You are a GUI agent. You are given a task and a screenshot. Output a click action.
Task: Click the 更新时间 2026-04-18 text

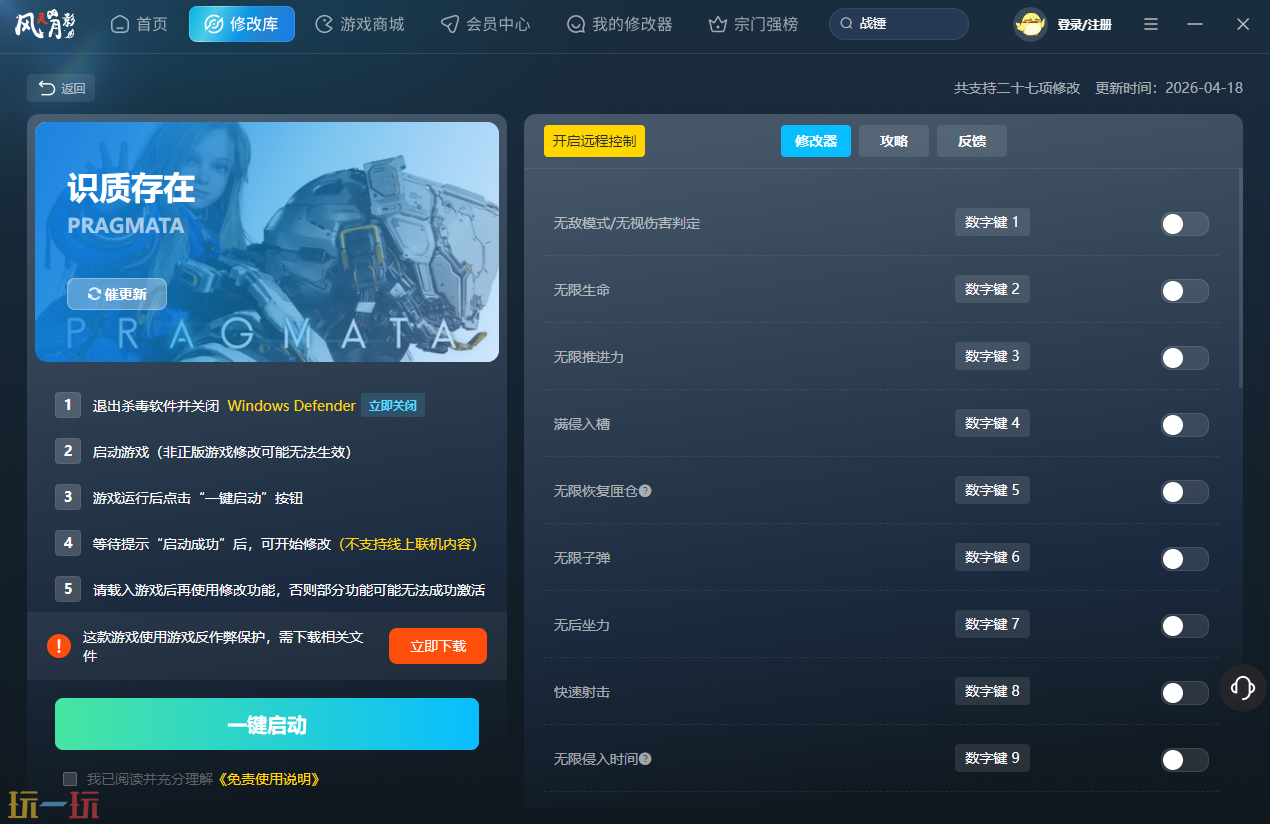(x=1169, y=88)
